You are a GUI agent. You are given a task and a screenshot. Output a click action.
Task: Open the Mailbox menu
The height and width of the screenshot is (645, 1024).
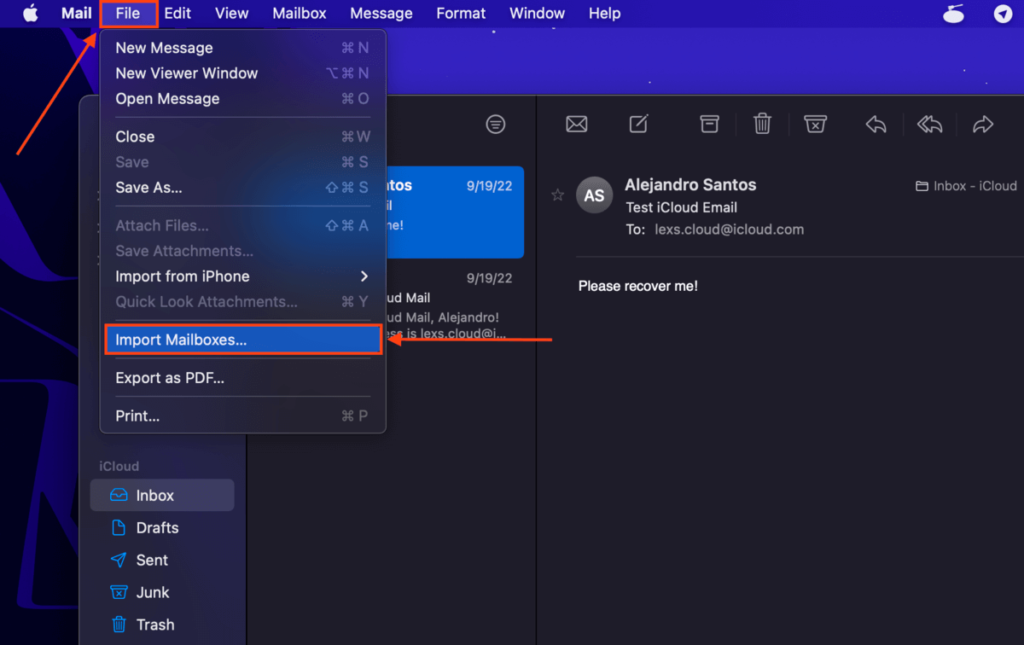click(x=299, y=13)
